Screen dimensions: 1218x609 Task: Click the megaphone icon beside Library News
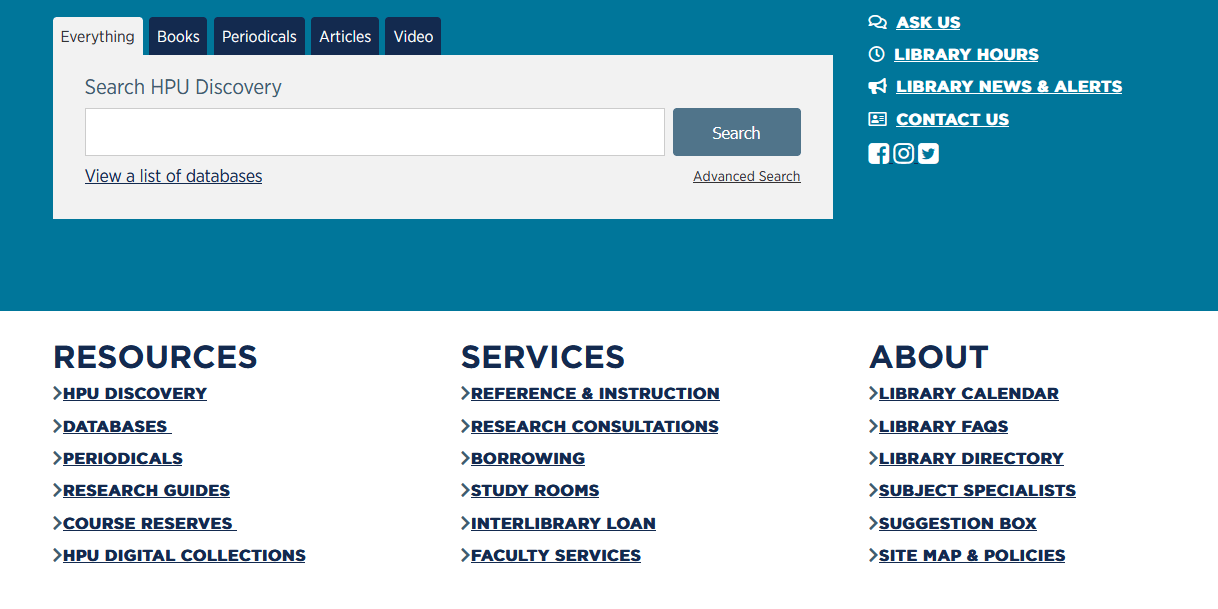[878, 86]
